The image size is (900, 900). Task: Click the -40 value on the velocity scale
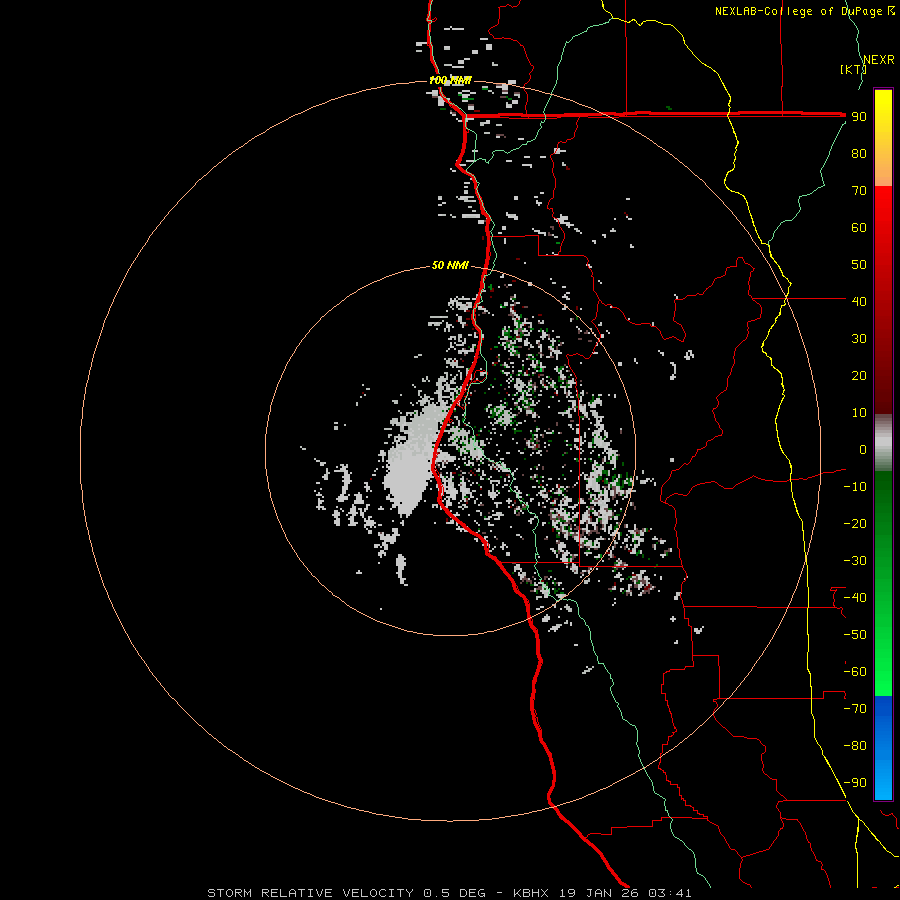(855, 598)
